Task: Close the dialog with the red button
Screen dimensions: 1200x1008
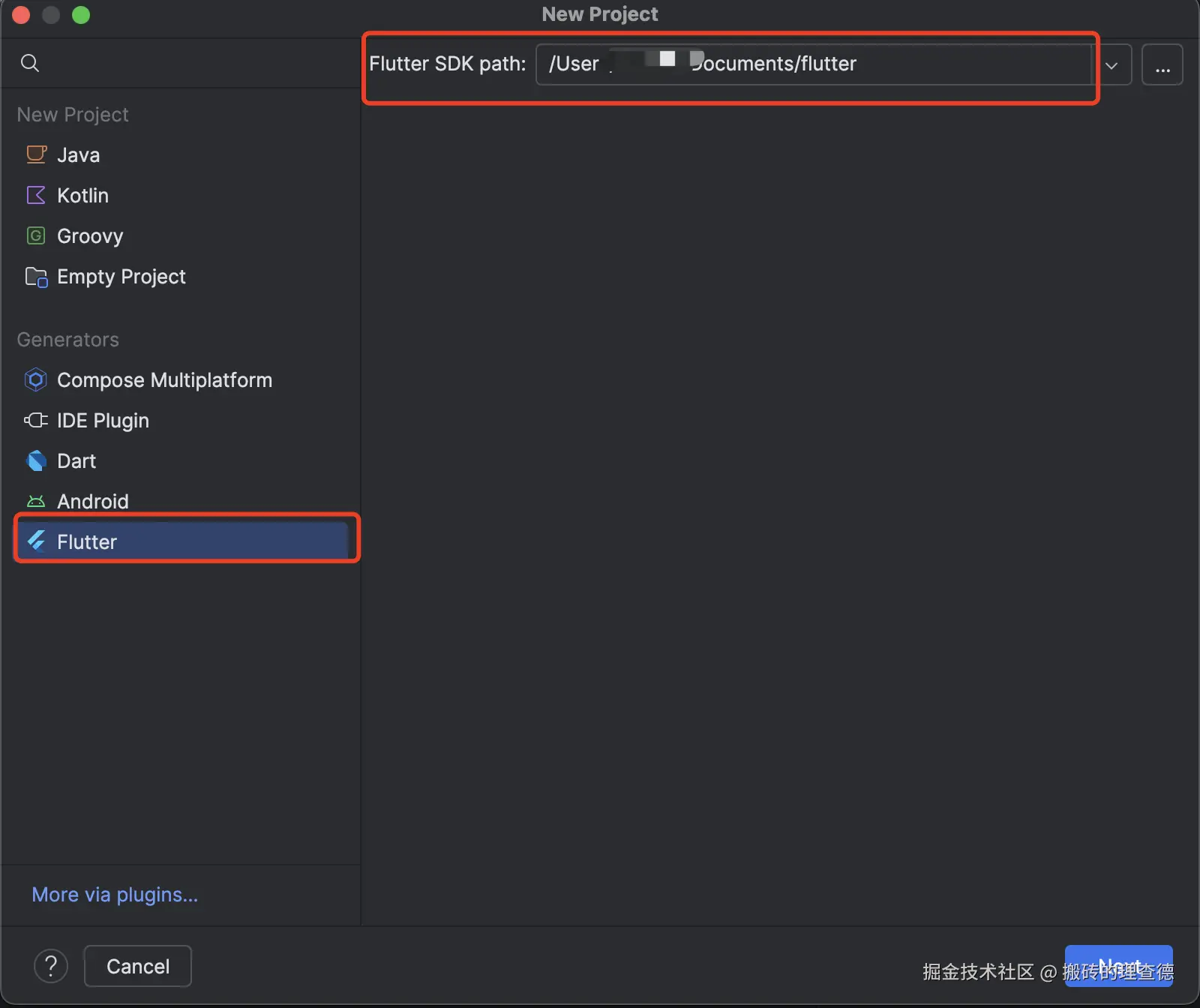Action: [21, 15]
